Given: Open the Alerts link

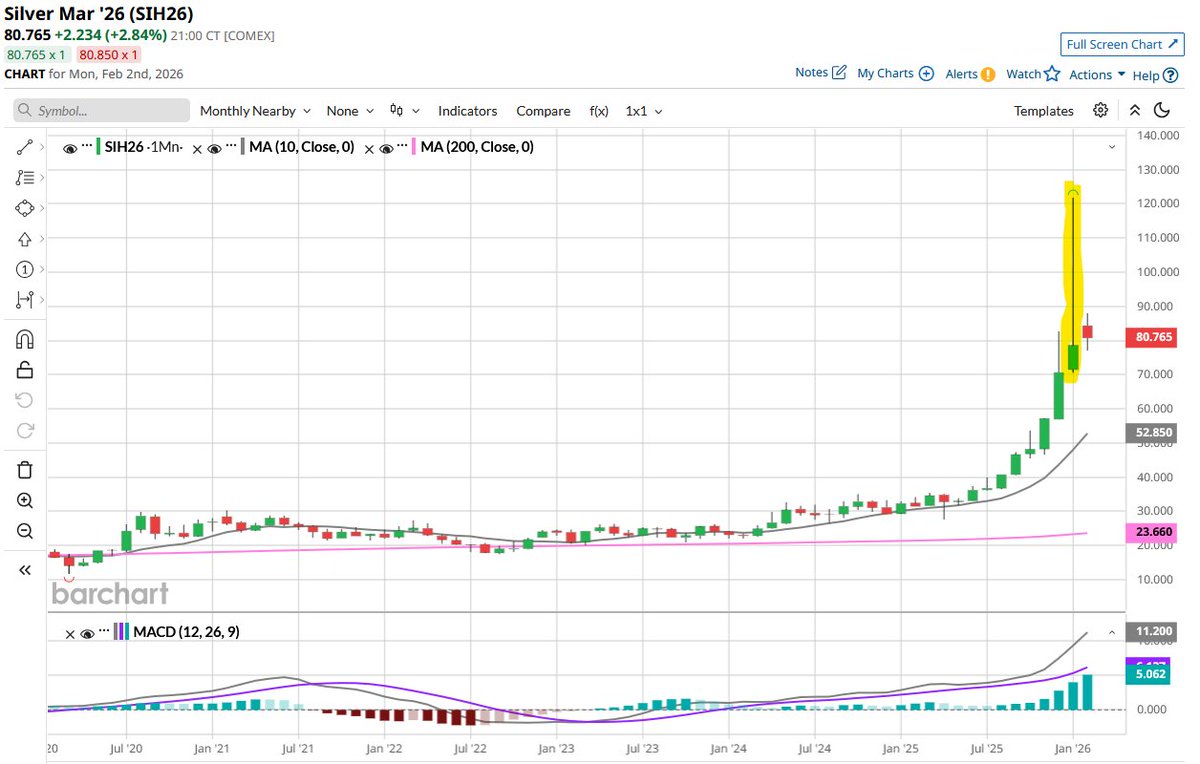Looking at the screenshot, I should click(961, 75).
